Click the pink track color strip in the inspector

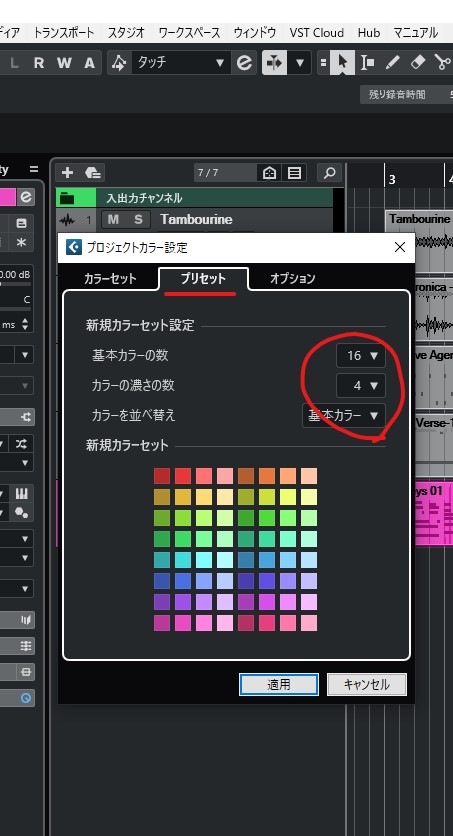pyautogui.click(x=7, y=197)
